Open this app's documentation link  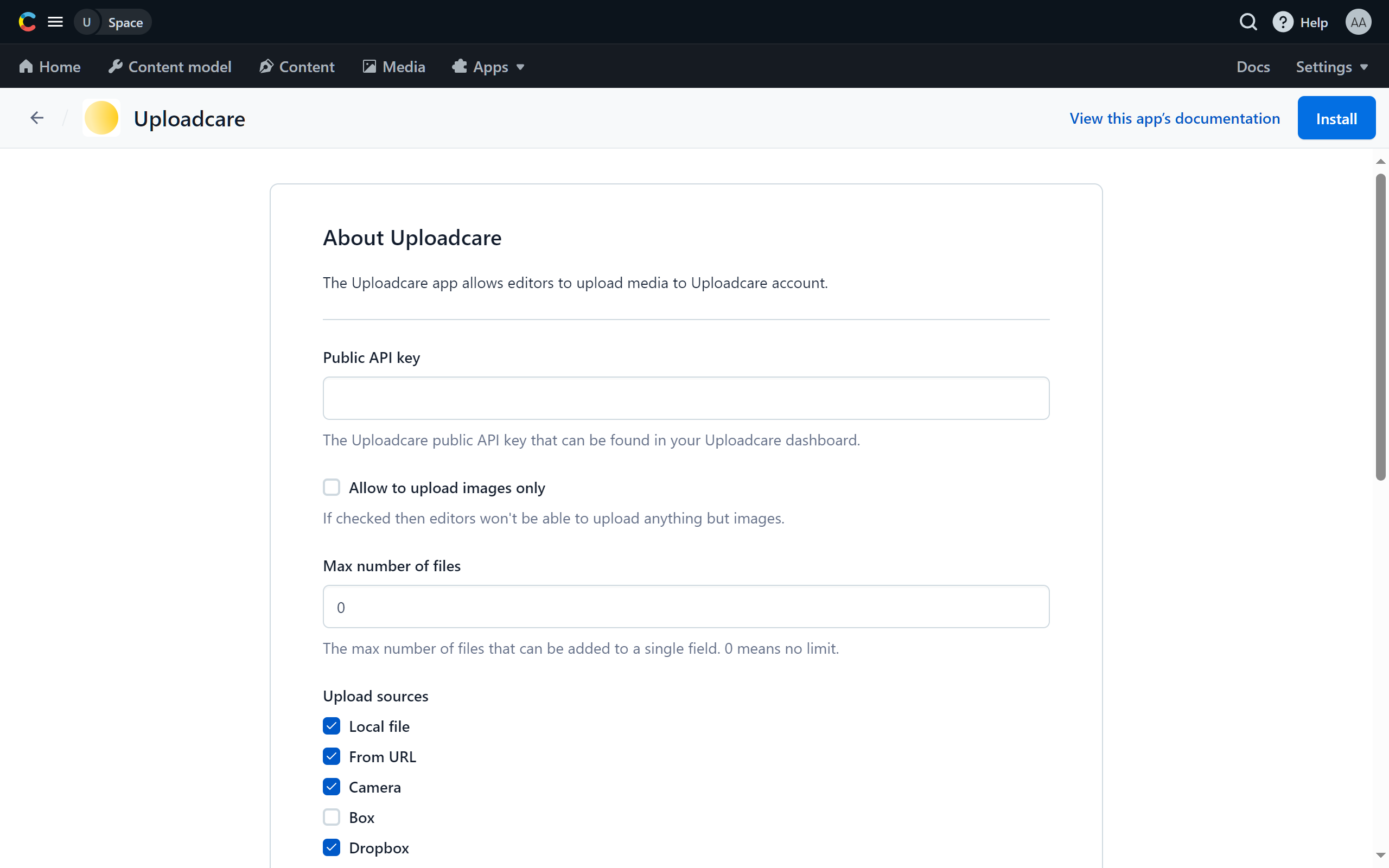tap(1174, 118)
